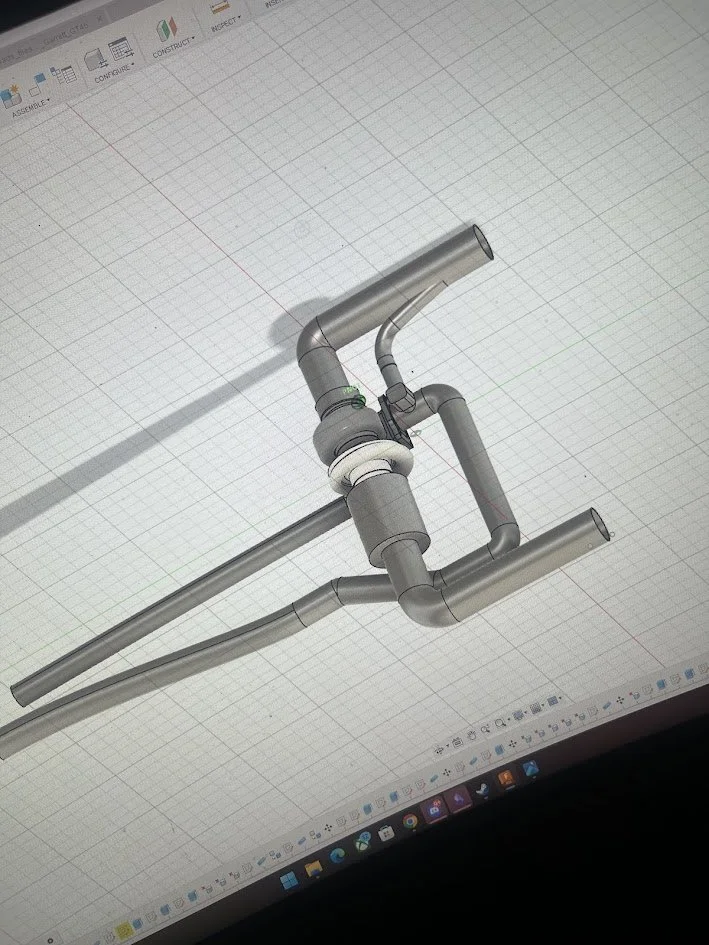Screen dimensions: 709x945
Task: Open File Explorer from the taskbar
Action: tap(313, 869)
